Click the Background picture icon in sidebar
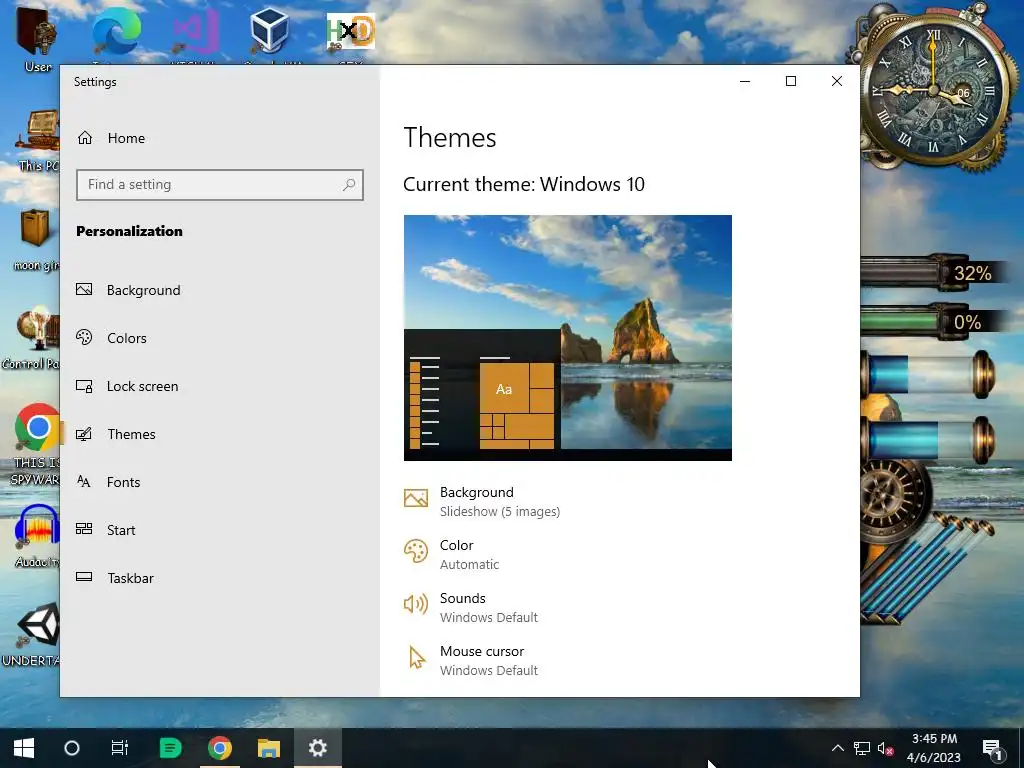Image resolution: width=1024 pixels, height=768 pixels. click(84, 289)
